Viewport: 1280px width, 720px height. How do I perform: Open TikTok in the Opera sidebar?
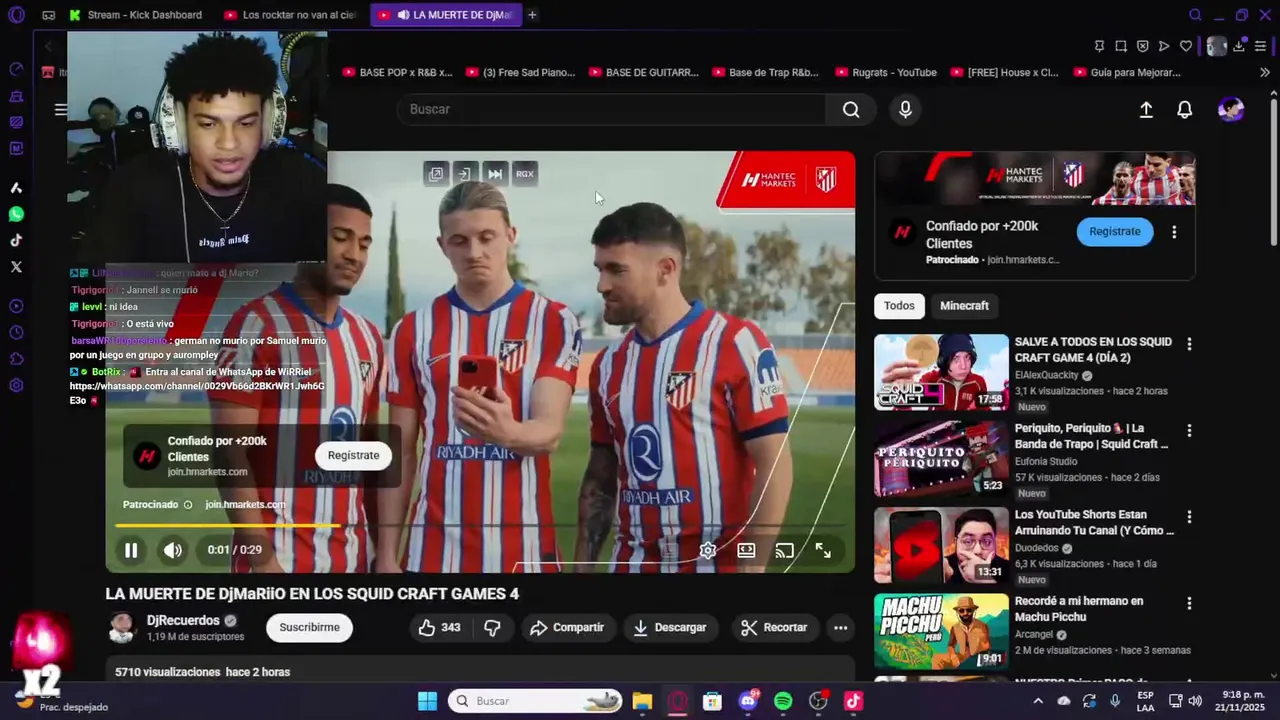click(x=16, y=240)
